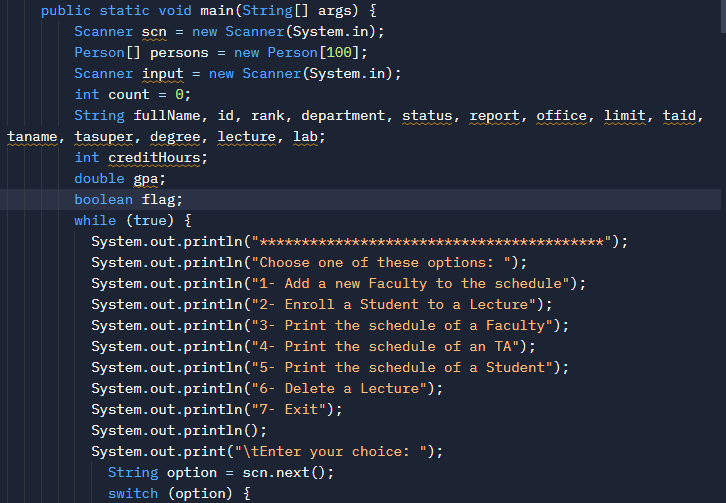
Task: Click the underlined variable 'lecture'
Action: (246, 137)
